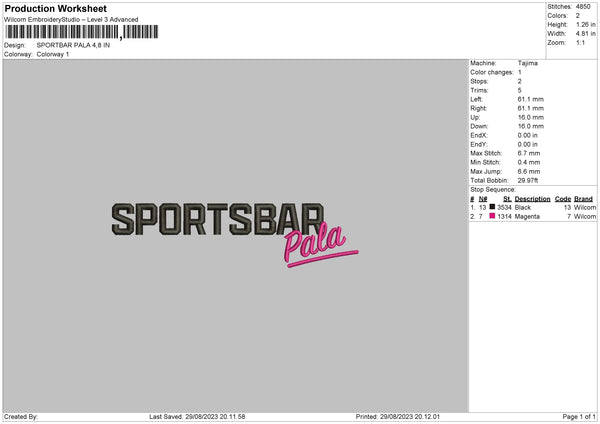This screenshot has width=600, height=424.
Task: Click the magenta thread color swatch
Action: tap(492, 216)
